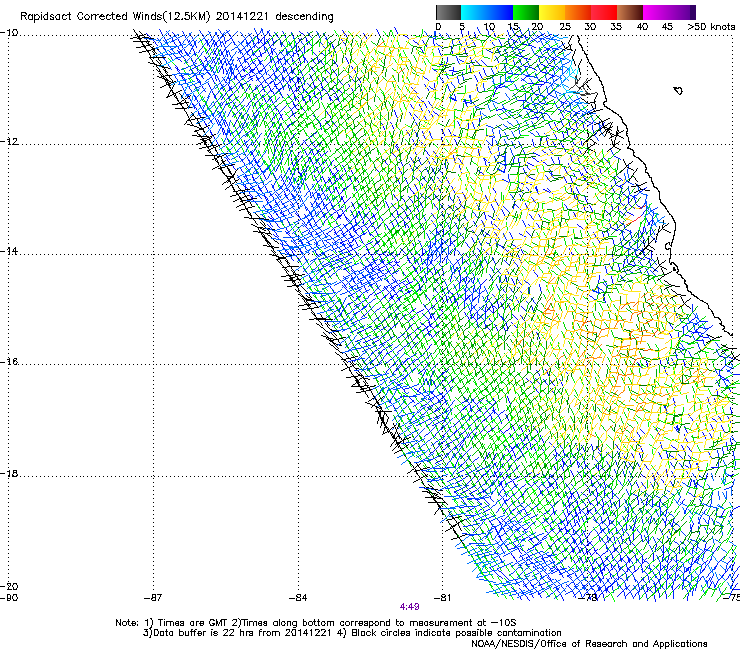Image resolution: width=740 pixels, height=650 pixels.
Task: Click the small island outline off the coast
Action: point(678,90)
